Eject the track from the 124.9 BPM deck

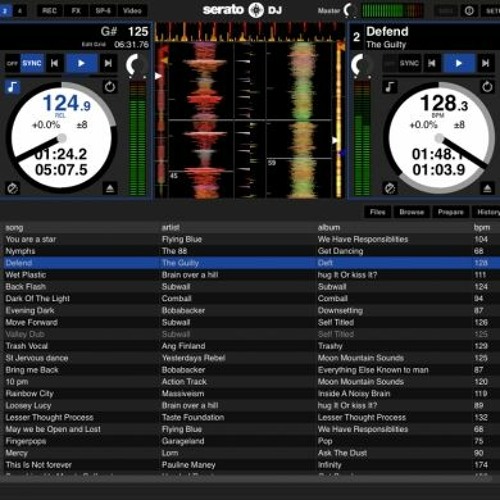[110, 189]
